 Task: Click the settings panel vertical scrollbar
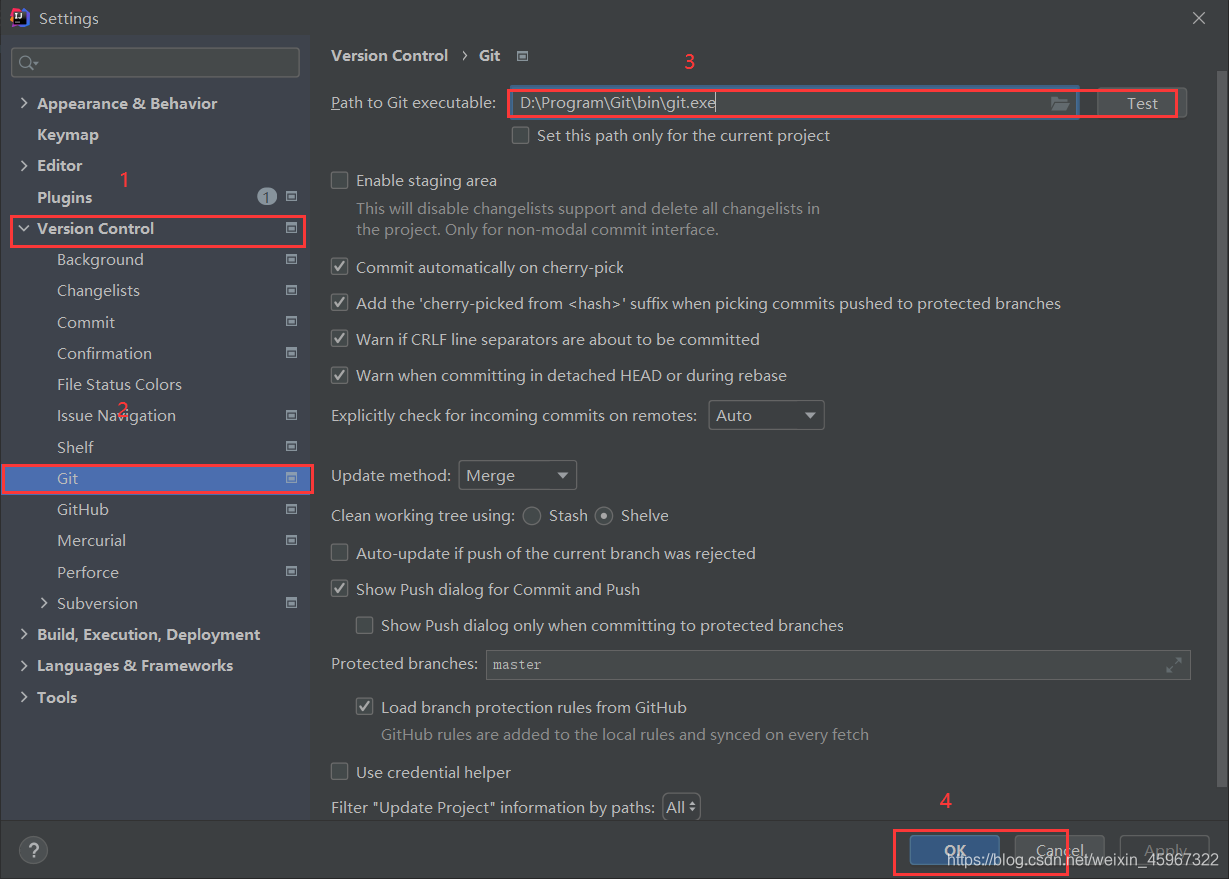[x=1222, y=430]
